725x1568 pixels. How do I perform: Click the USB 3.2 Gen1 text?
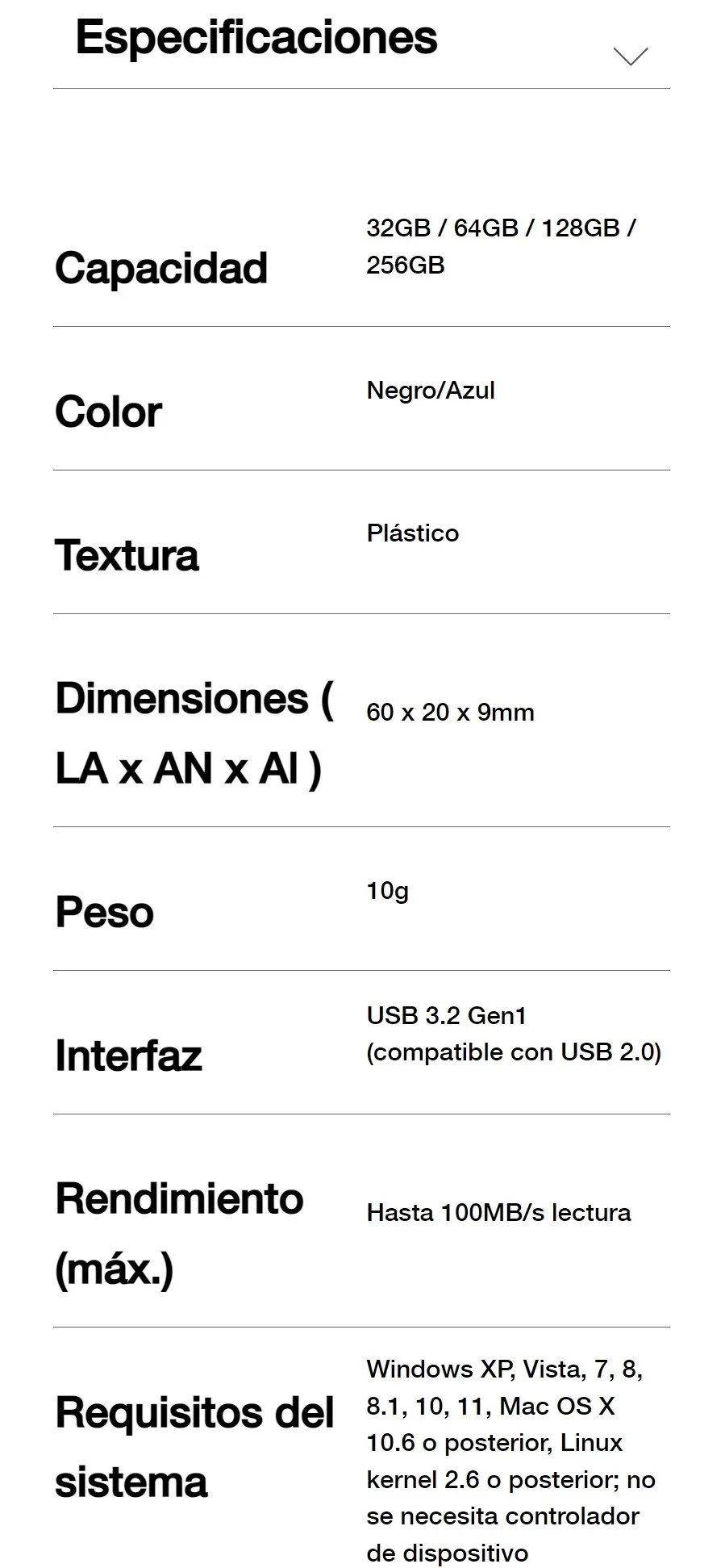click(446, 1015)
